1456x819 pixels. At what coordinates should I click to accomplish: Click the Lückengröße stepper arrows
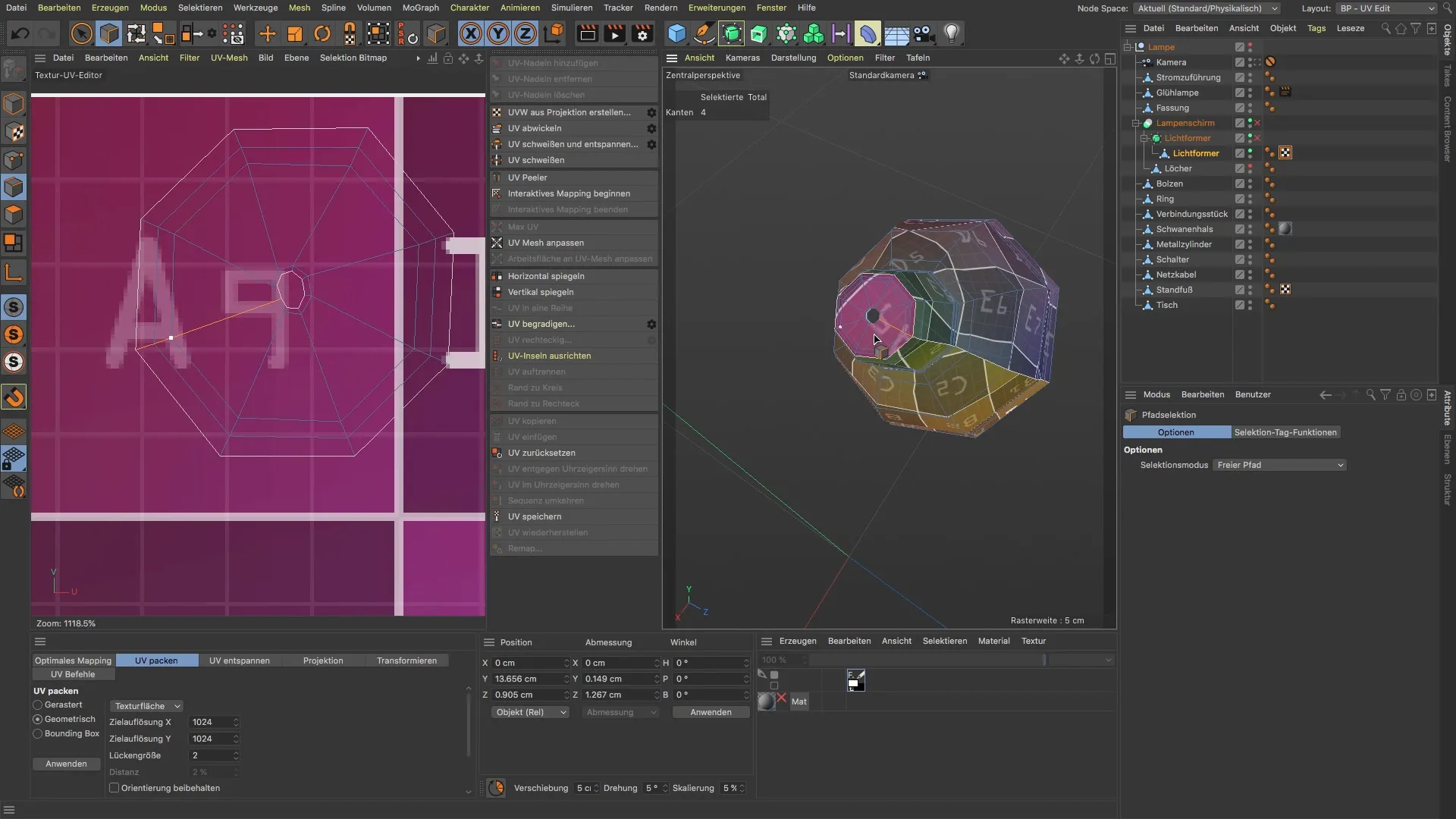coord(236,755)
